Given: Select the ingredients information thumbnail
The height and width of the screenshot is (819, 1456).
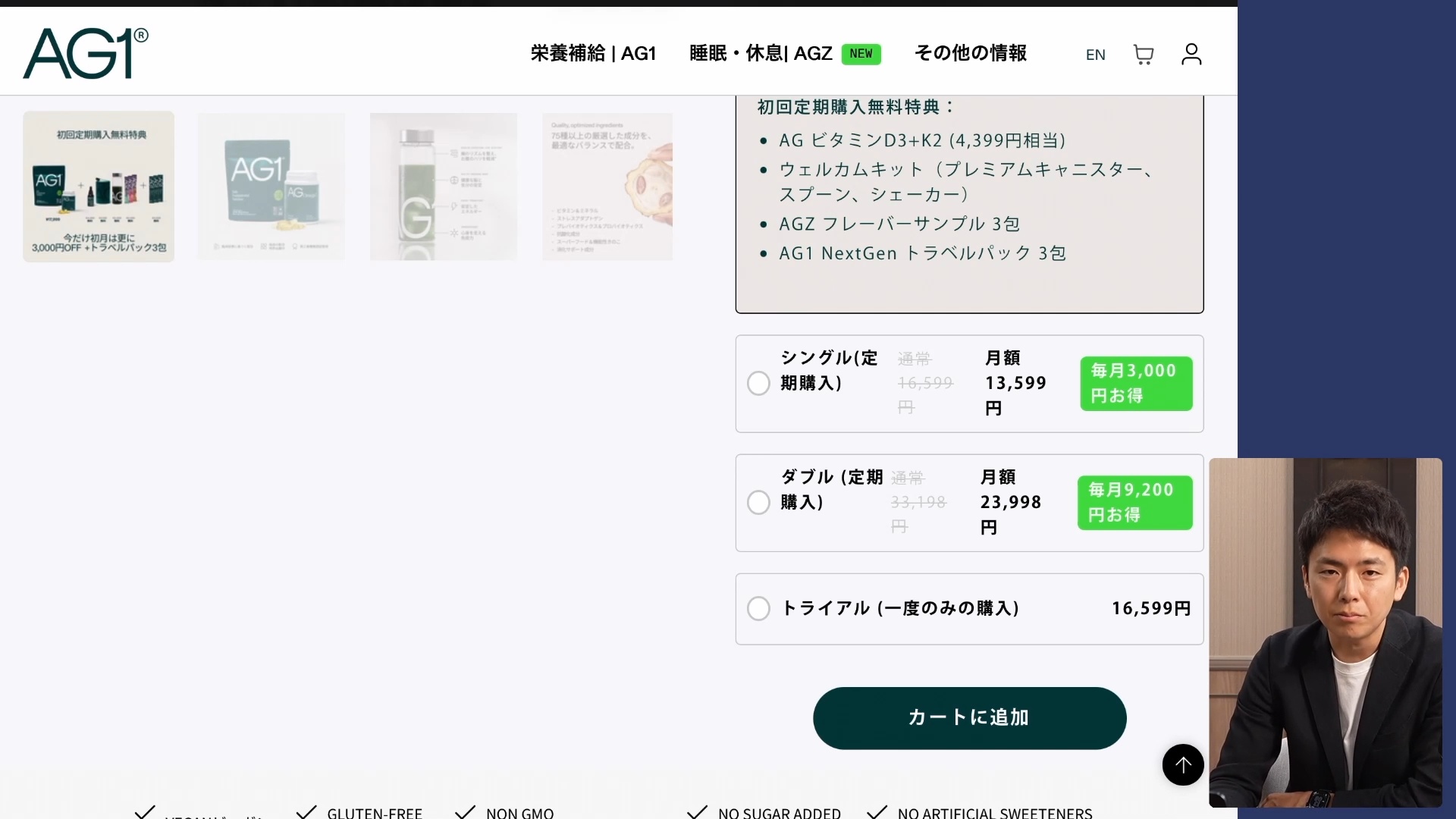Looking at the screenshot, I should [607, 187].
